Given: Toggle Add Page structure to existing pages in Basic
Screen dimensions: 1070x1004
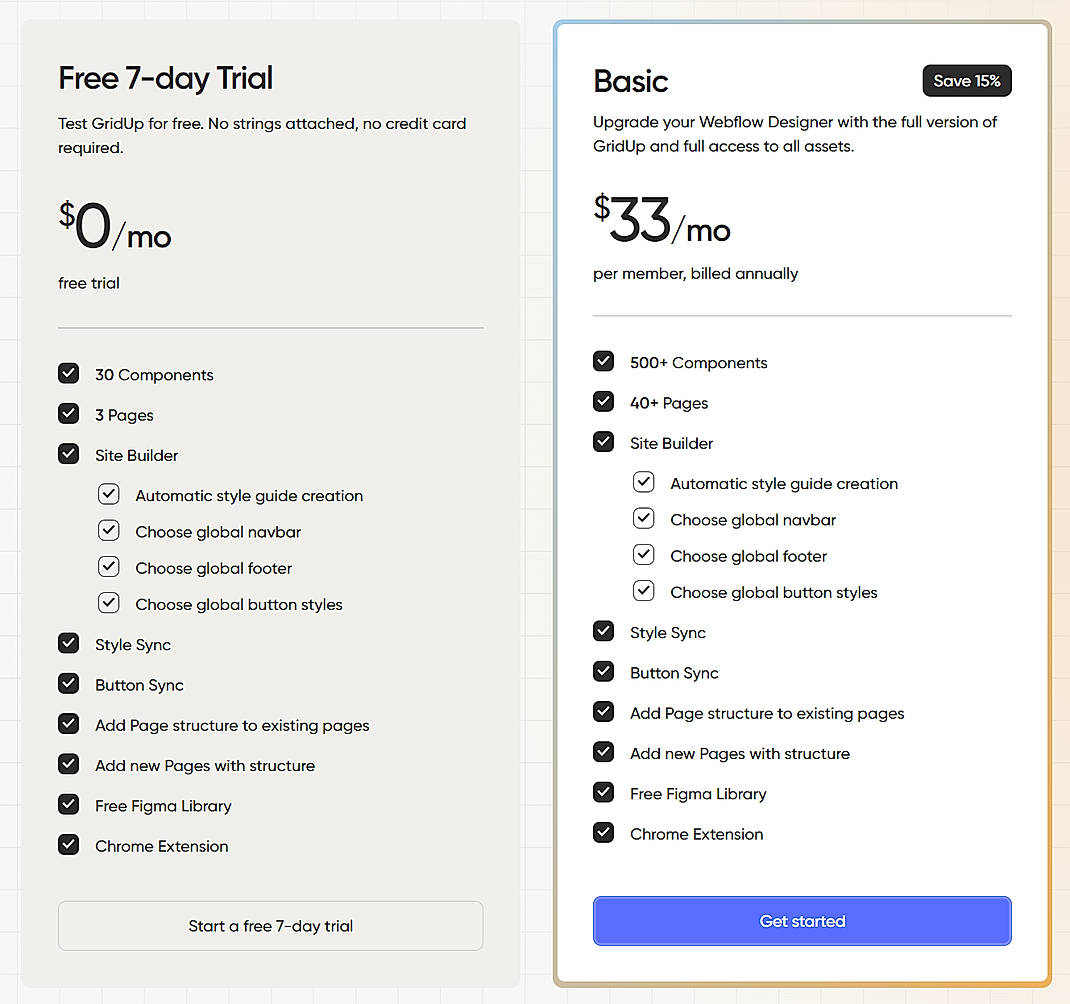Looking at the screenshot, I should 603,712.
